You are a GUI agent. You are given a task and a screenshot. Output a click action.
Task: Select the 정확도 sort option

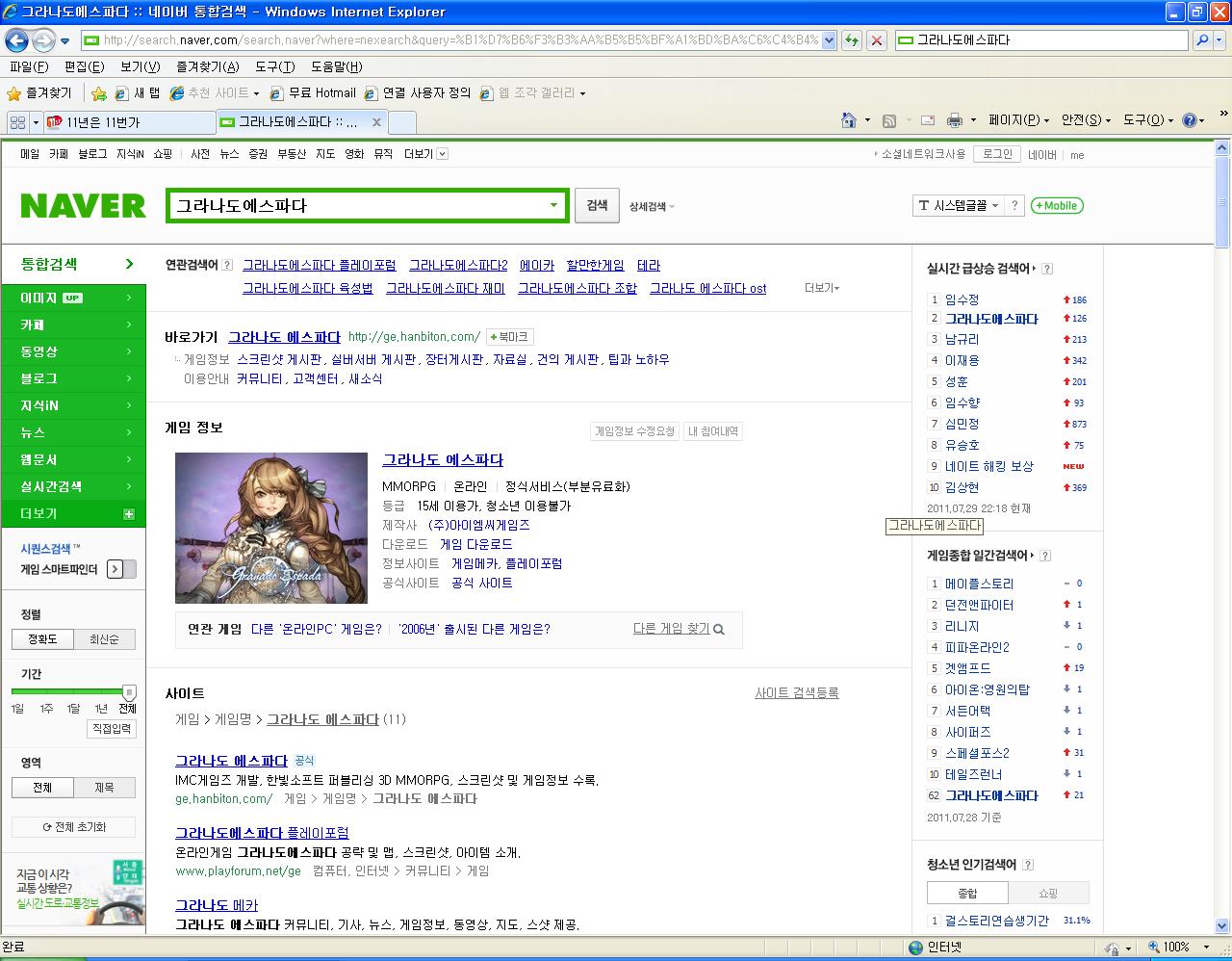click(x=42, y=639)
